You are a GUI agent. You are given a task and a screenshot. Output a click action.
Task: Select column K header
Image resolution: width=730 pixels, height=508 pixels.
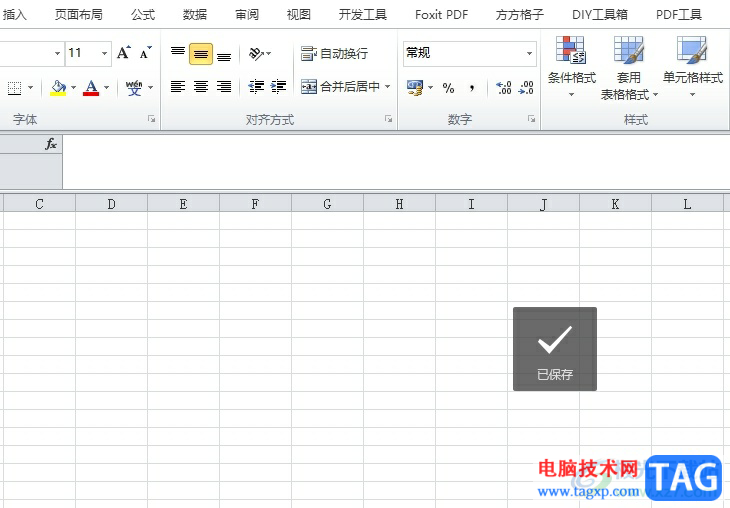pos(615,204)
